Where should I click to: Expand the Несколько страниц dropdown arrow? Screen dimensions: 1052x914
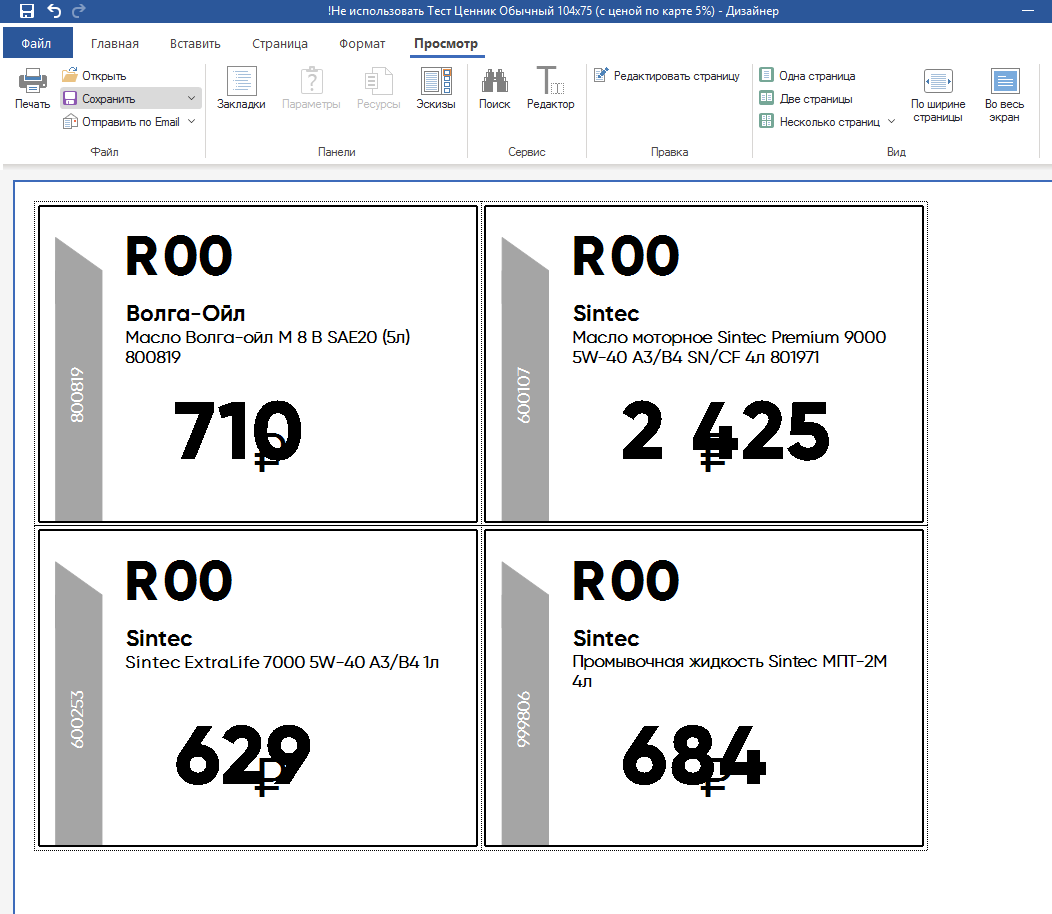pyautogui.click(x=891, y=121)
